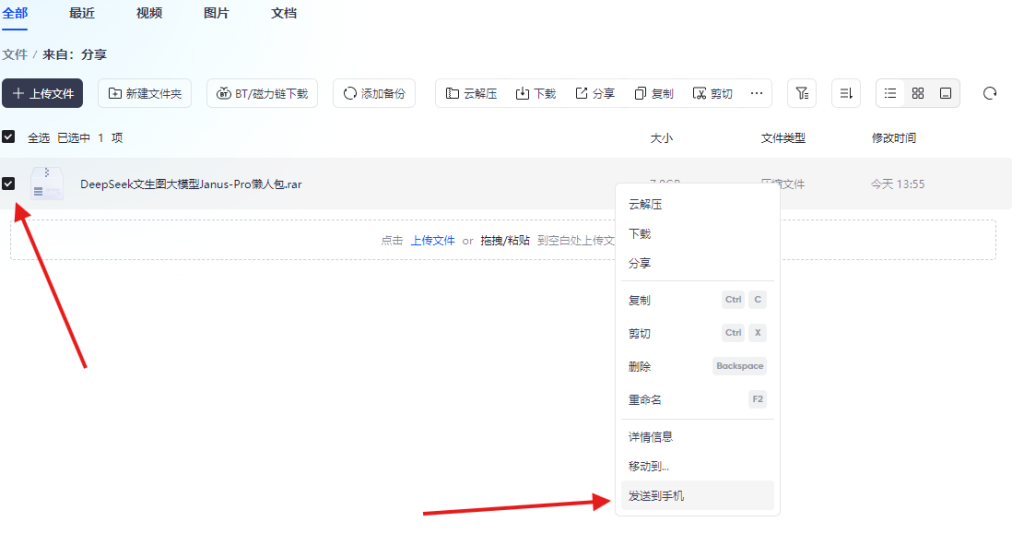Click 下载 in the toolbar
Viewport: 1024px width, 534px height.
click(x=536, y=94)
